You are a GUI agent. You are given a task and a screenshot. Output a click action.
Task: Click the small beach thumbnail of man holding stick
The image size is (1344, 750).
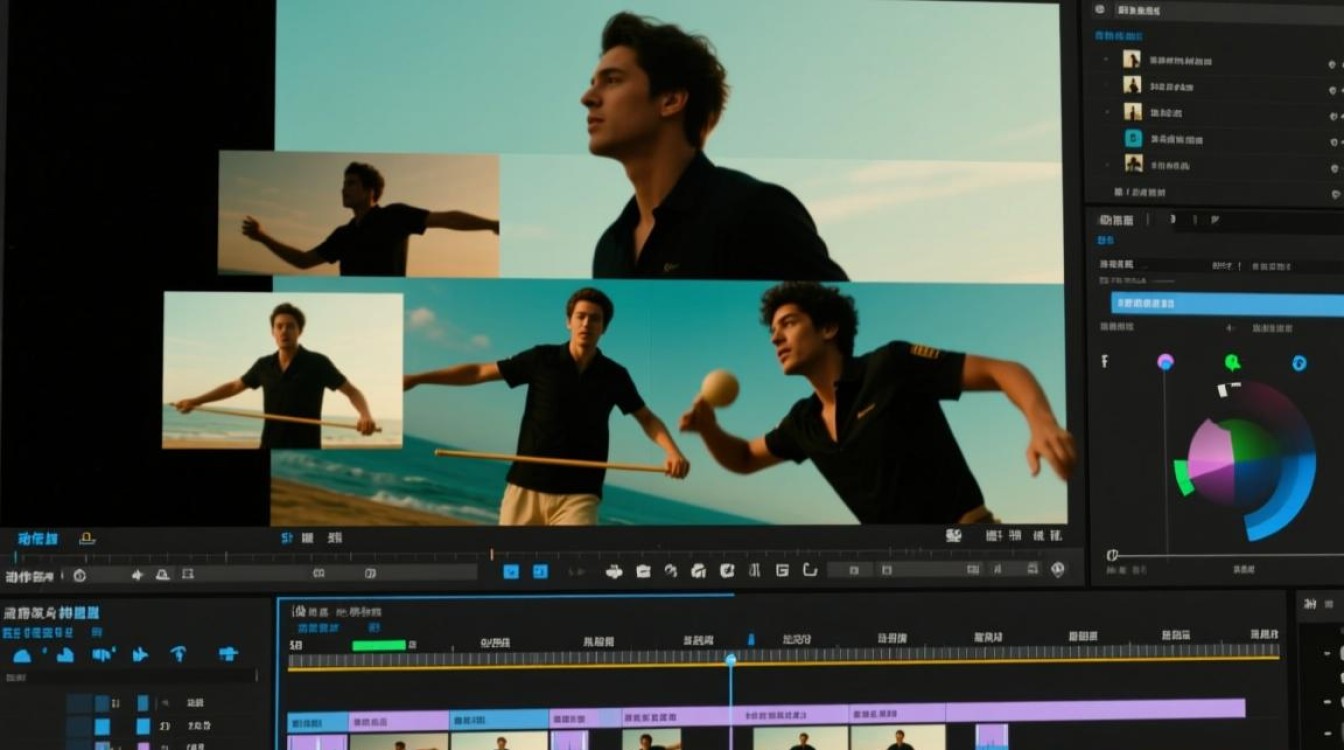[283, 370]
